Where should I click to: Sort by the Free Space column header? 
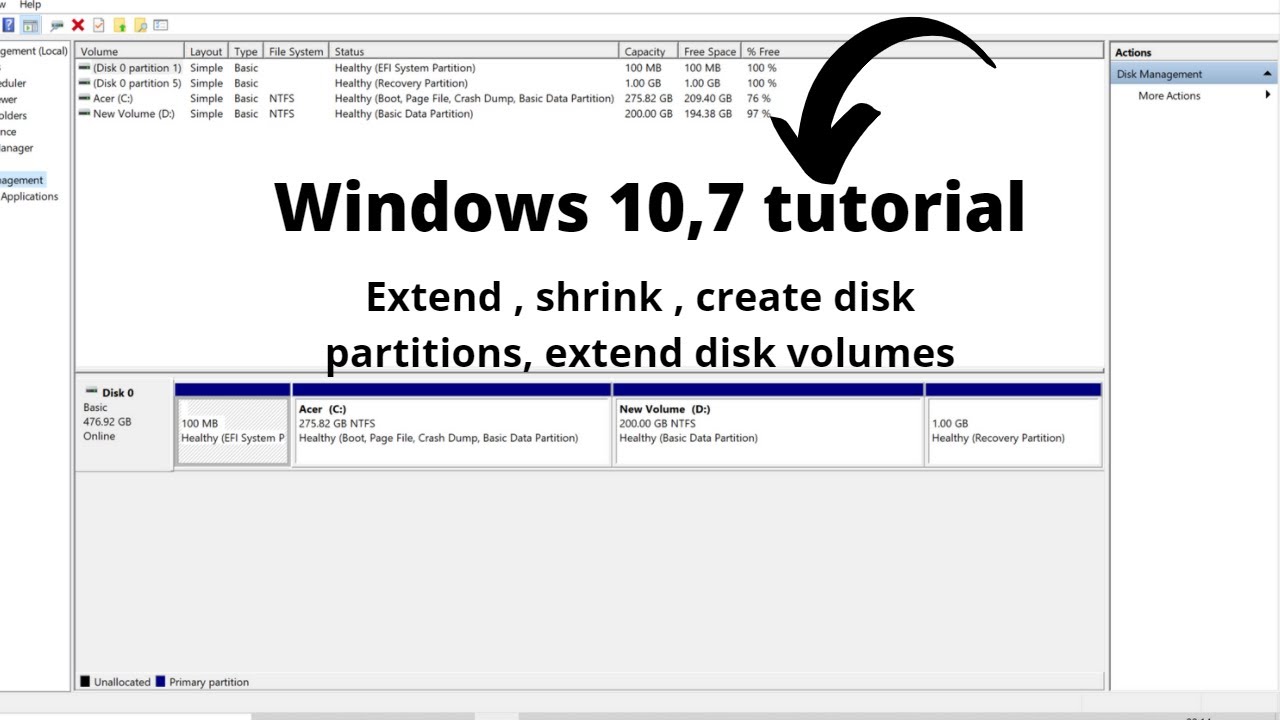709,52
